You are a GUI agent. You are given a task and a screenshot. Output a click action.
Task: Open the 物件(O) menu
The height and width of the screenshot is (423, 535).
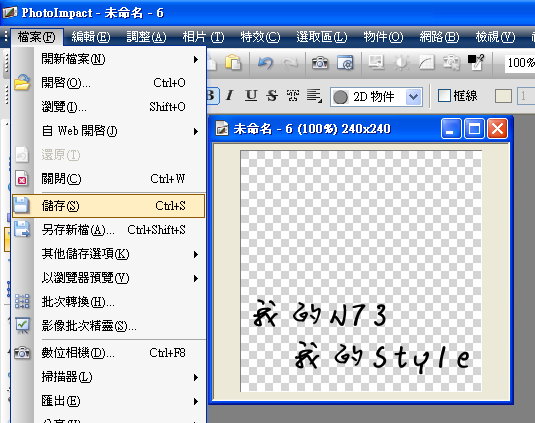coord(383,37)
